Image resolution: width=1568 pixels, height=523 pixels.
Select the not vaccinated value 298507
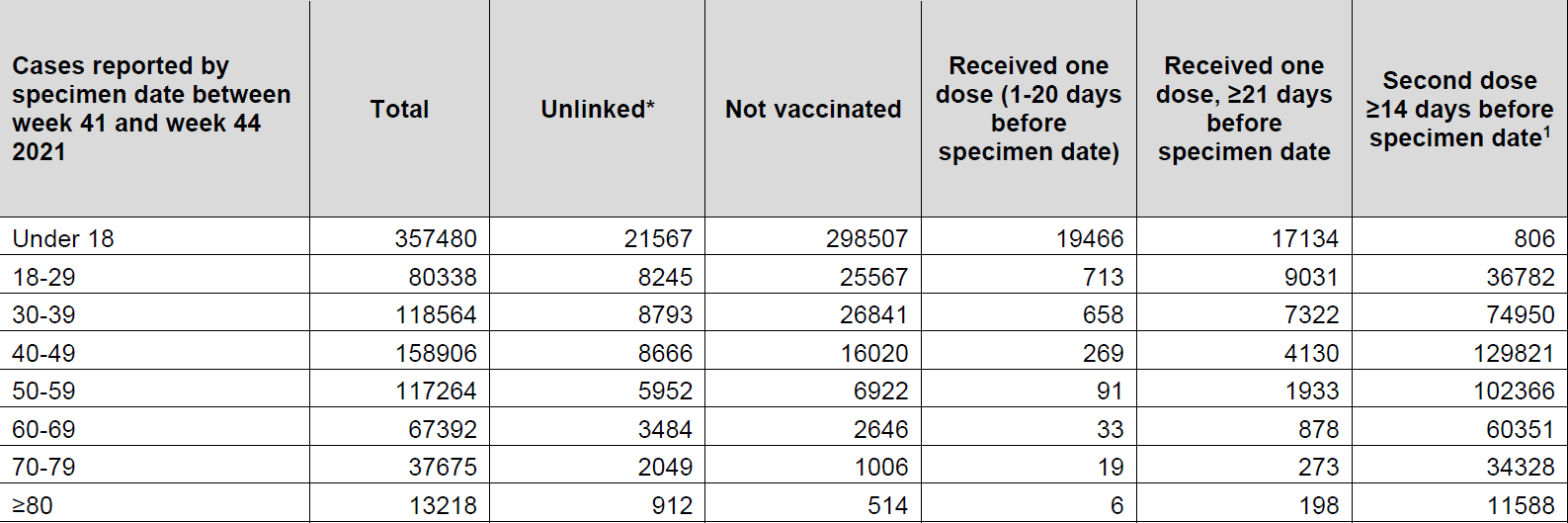pos(867,238)
